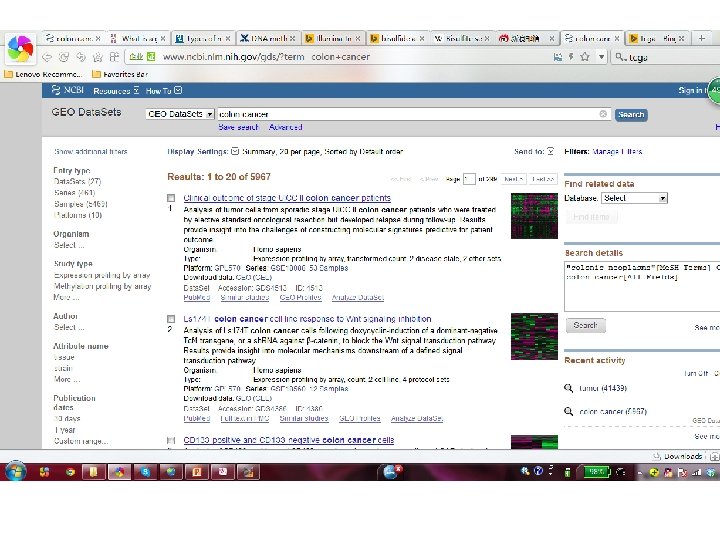
Task: Open PowerPoint from the taskbar
Action: coord(197,472)
